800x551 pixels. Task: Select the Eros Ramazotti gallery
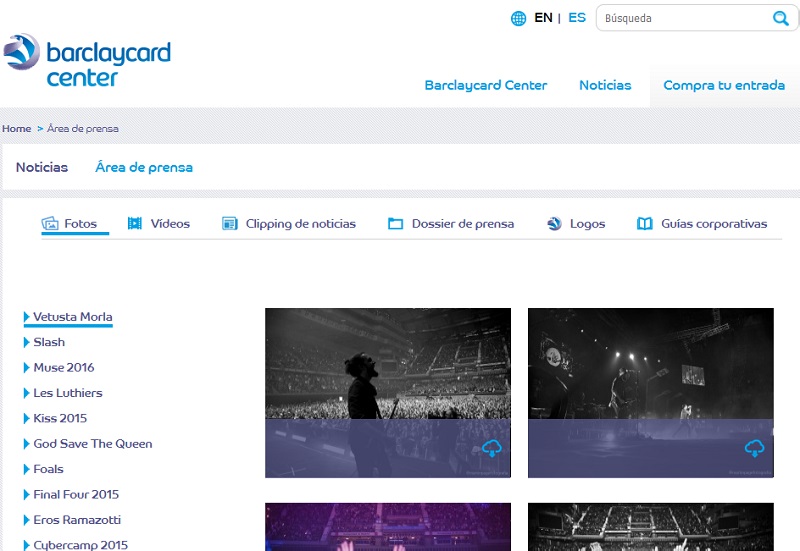77,520
